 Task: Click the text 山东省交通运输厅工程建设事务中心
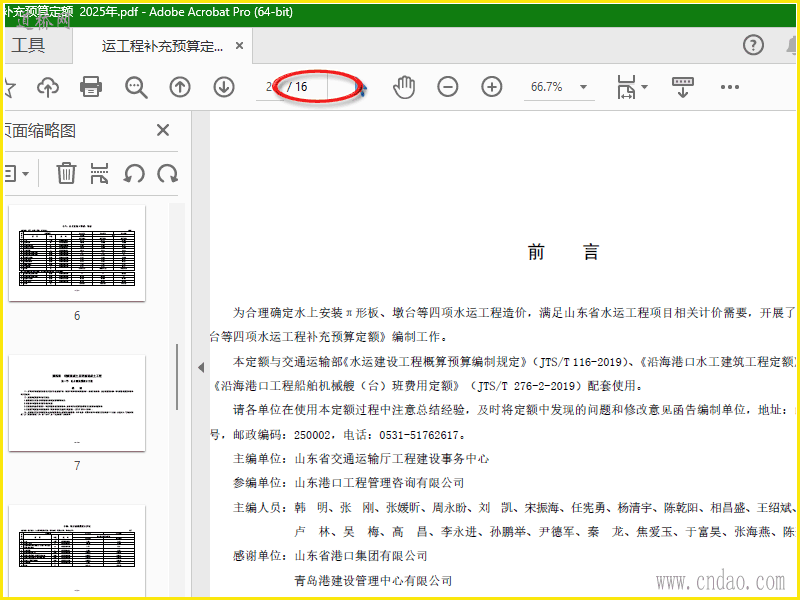392,459
